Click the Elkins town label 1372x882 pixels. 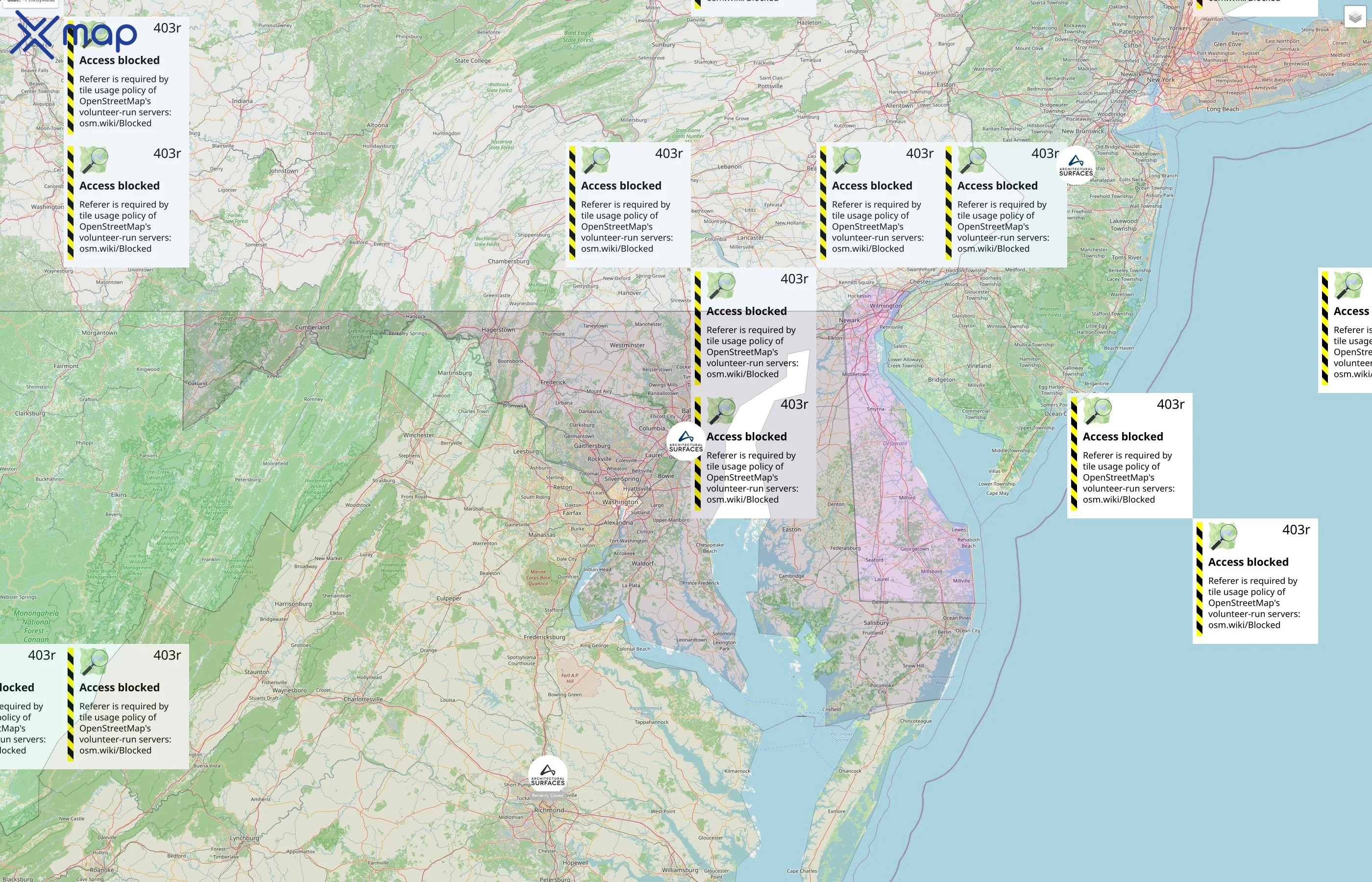(x=119, y=494)
